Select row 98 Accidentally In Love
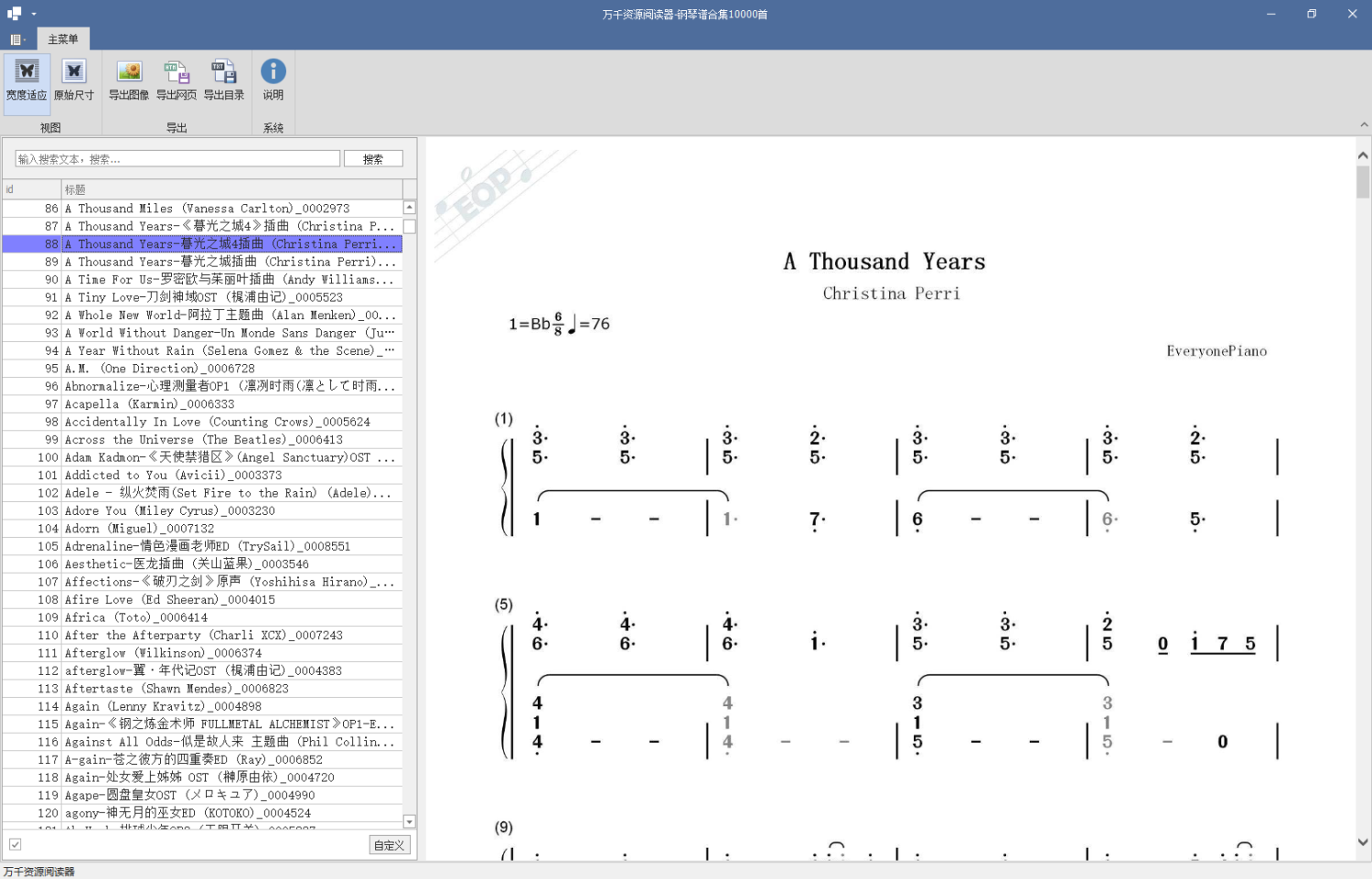Viewport: 1372px width, 879px height. pyautogui.click(x=202, y=422)
